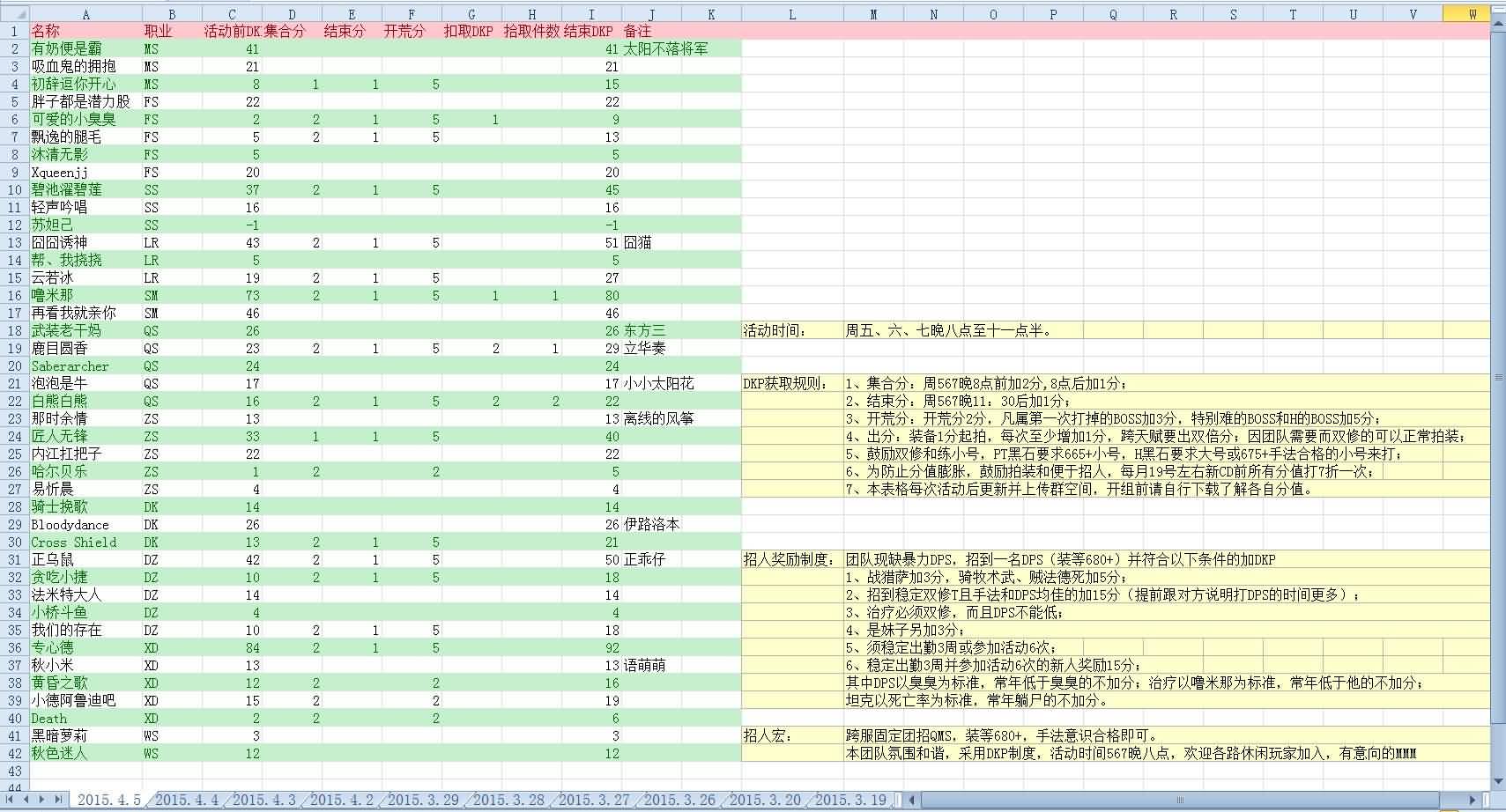Switch to the 2015.4.4 sheet tab
This screenshot has width=1506, height=812.
187,800
